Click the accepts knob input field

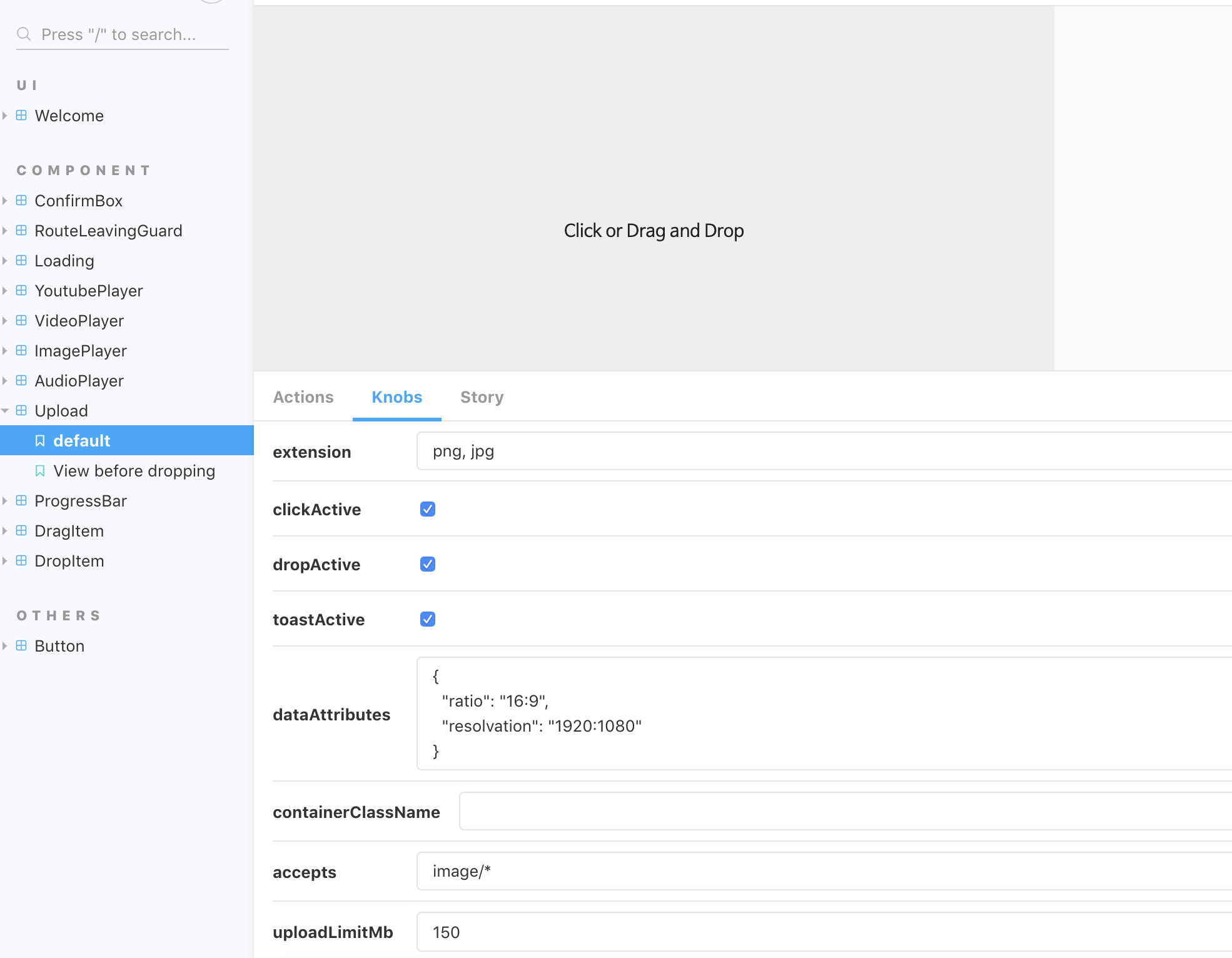tap(824, 871)
